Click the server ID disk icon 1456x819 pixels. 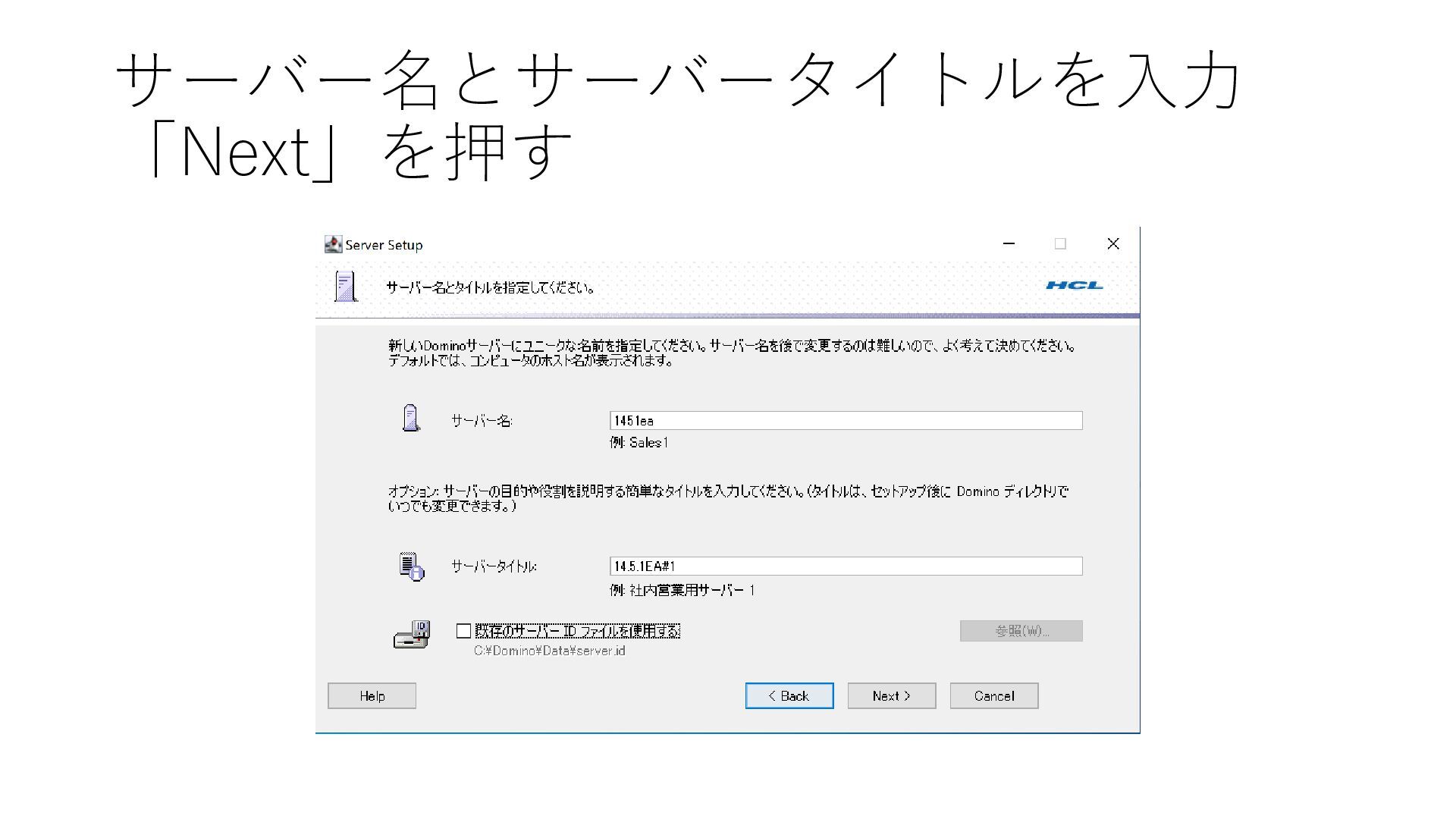(412, 635)
